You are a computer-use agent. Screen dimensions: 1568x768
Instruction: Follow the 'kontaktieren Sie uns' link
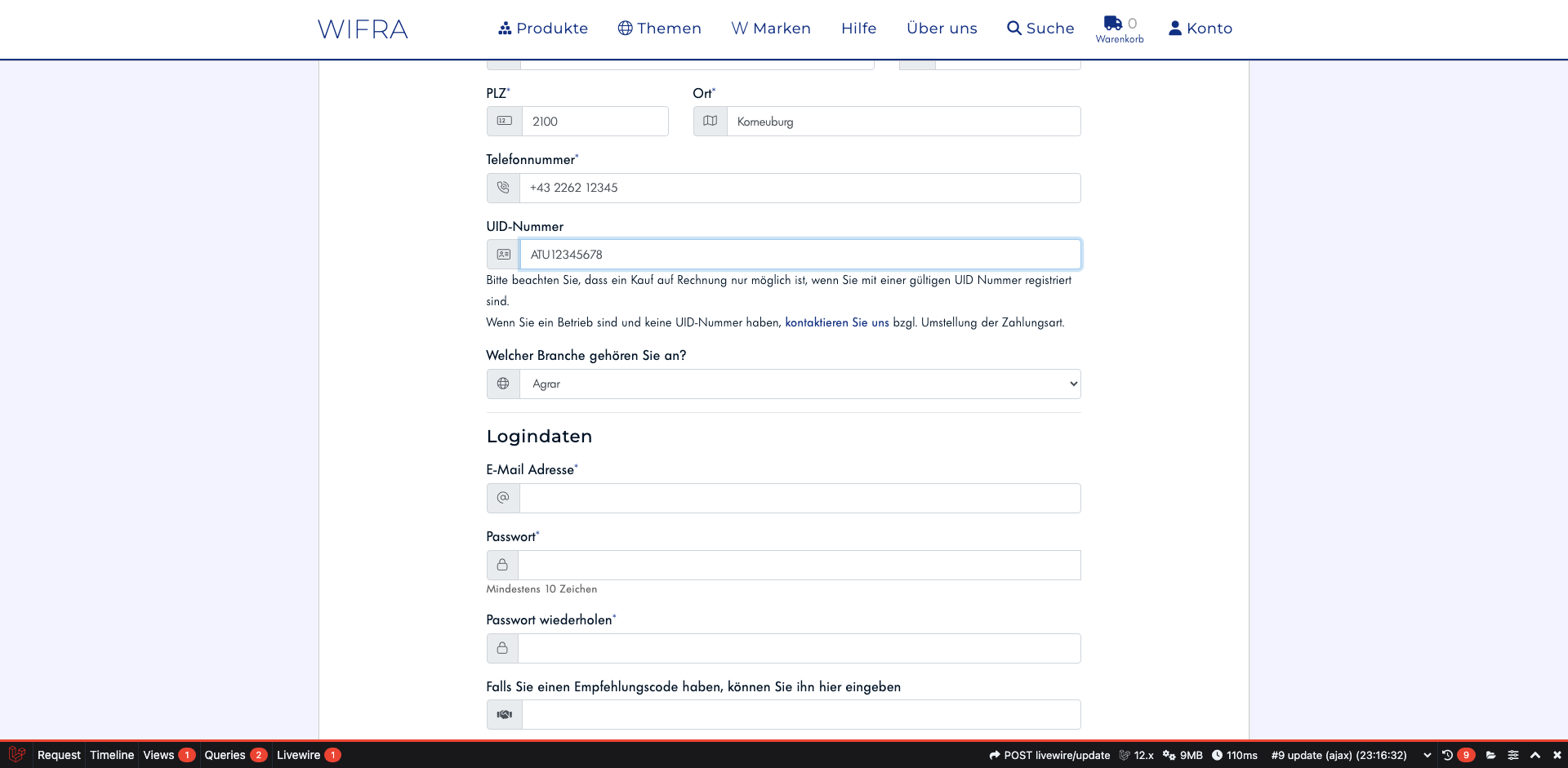tap(836, 322)
